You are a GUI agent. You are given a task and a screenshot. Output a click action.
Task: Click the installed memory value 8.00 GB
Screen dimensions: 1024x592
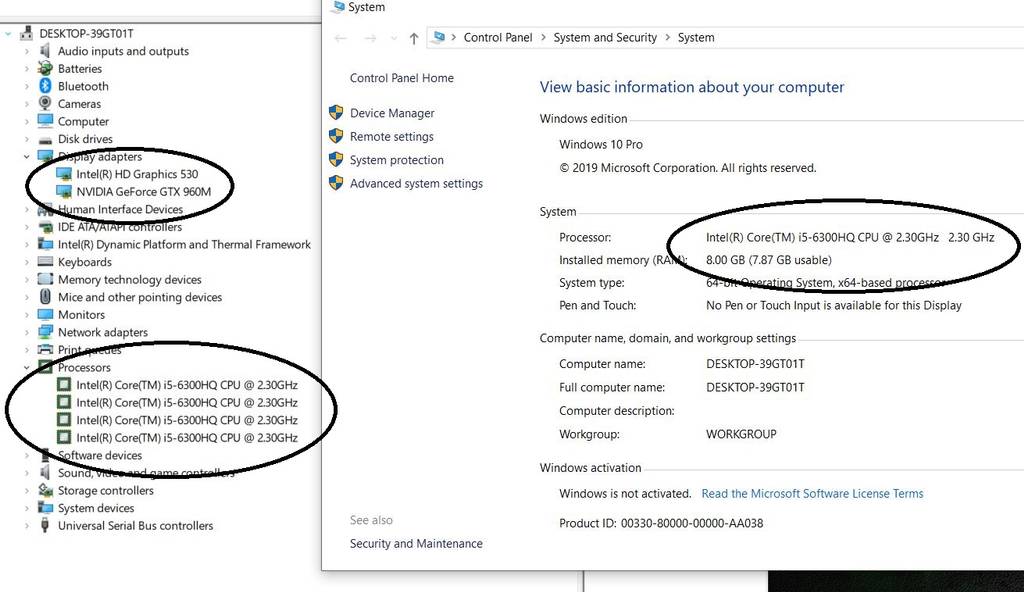pyautogui.click(x=769, y=260)
